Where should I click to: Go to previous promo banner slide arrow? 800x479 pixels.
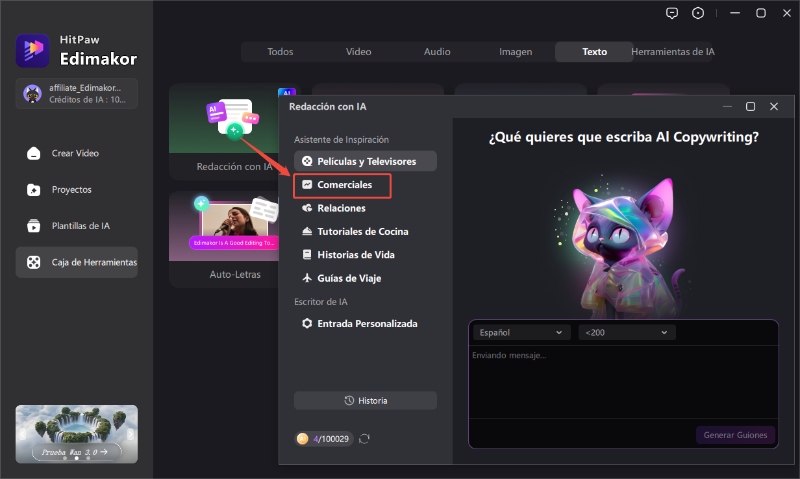click(x=22, y=434)
